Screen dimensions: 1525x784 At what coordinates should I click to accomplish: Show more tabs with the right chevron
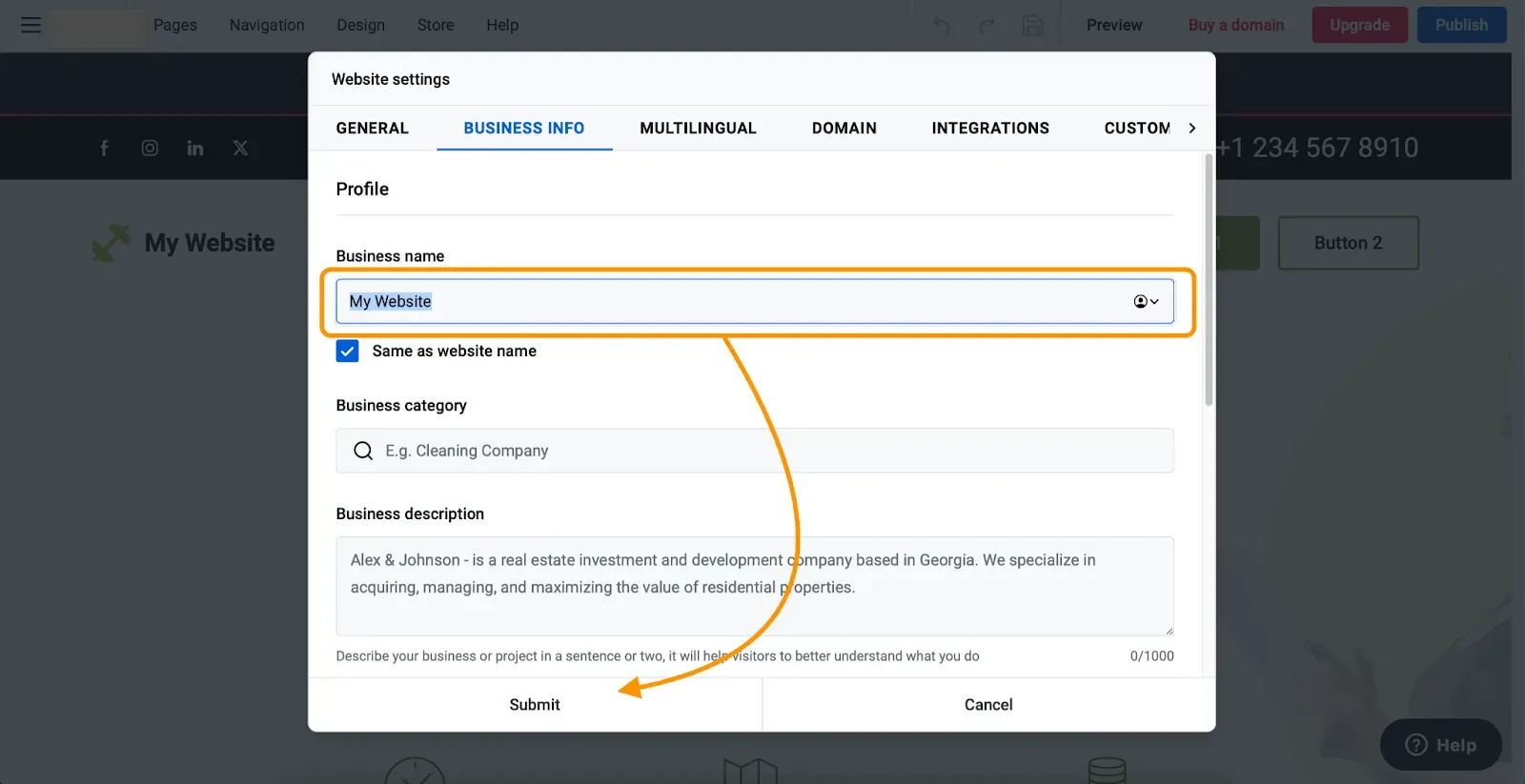pos(1191,129)
